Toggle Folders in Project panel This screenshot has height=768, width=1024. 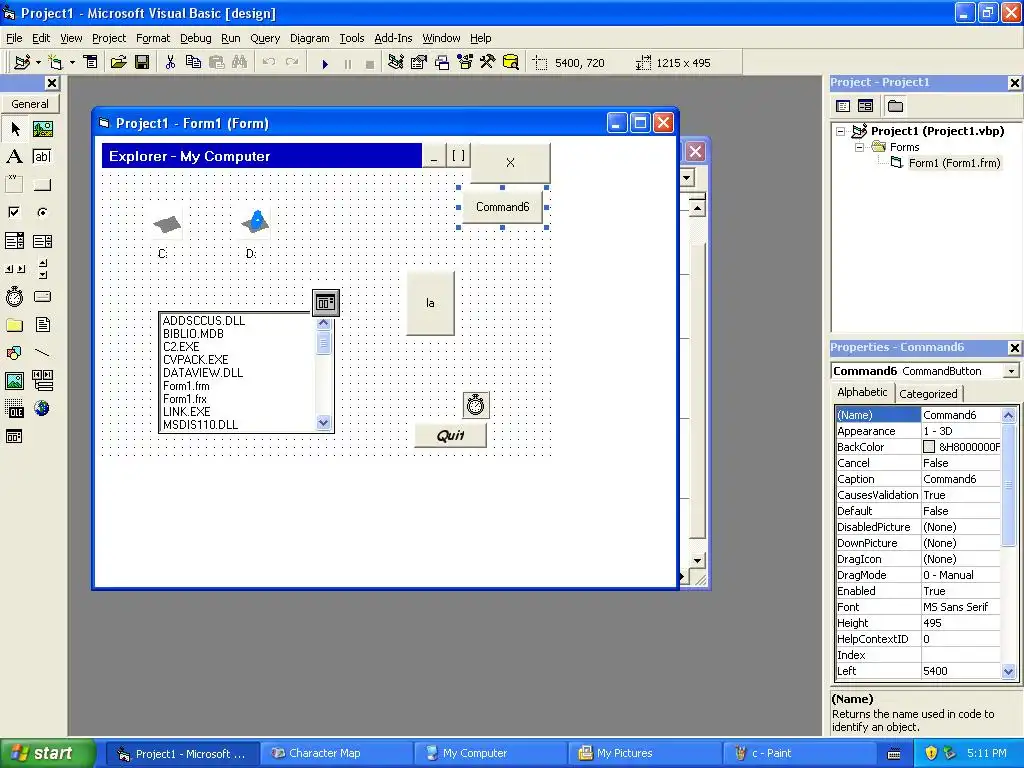pos(895,106)
